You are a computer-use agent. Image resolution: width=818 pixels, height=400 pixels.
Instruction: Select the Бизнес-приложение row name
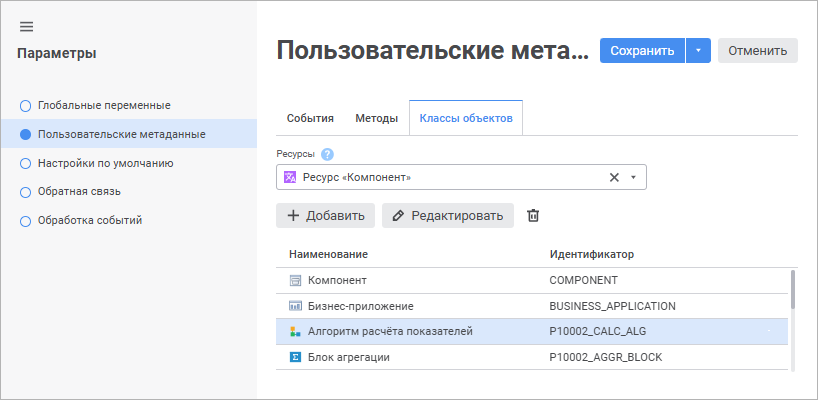360,306
